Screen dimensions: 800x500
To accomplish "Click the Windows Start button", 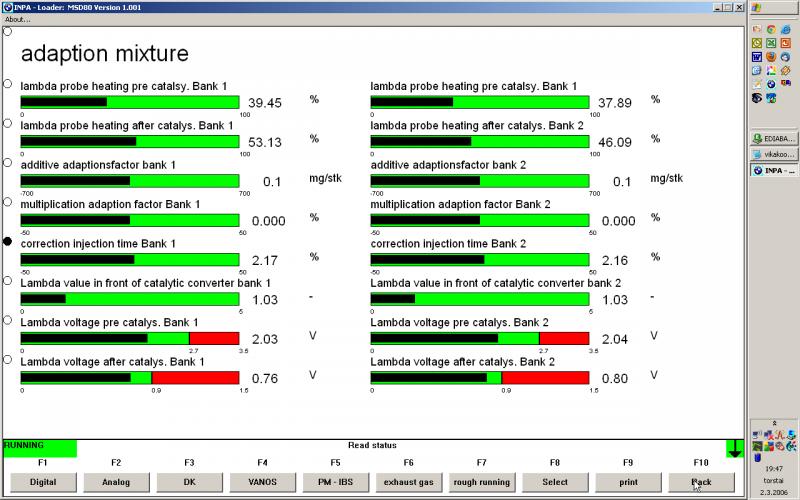I will pyautogui.click(x=773, y=8).
